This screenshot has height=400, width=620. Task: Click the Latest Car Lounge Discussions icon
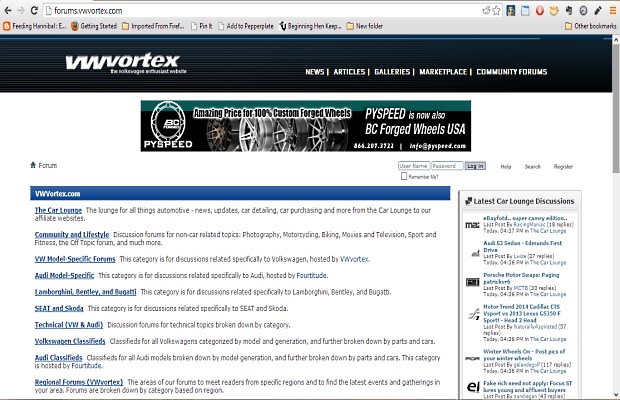(x=469, y=201)
